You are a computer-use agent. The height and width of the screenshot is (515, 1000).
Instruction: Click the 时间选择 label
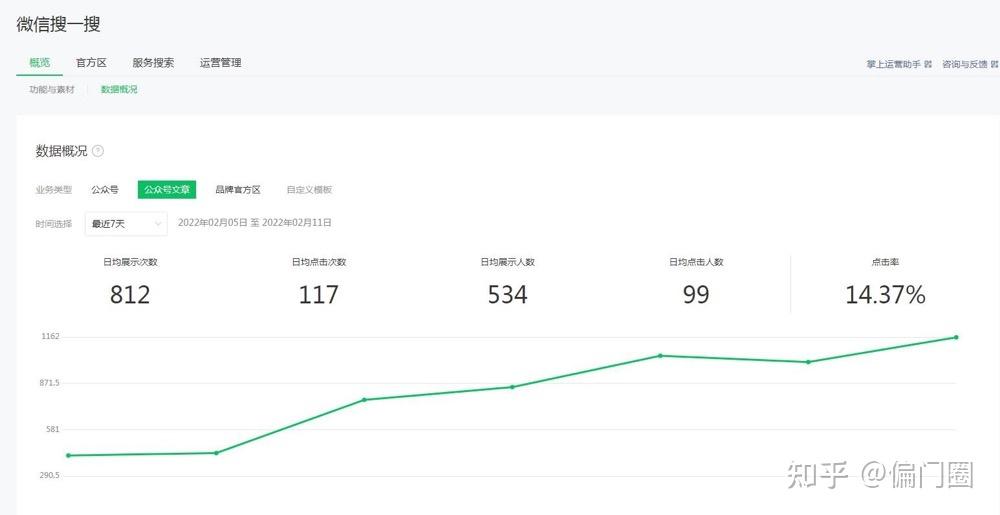pyautogui.click(x=54, y=224)
